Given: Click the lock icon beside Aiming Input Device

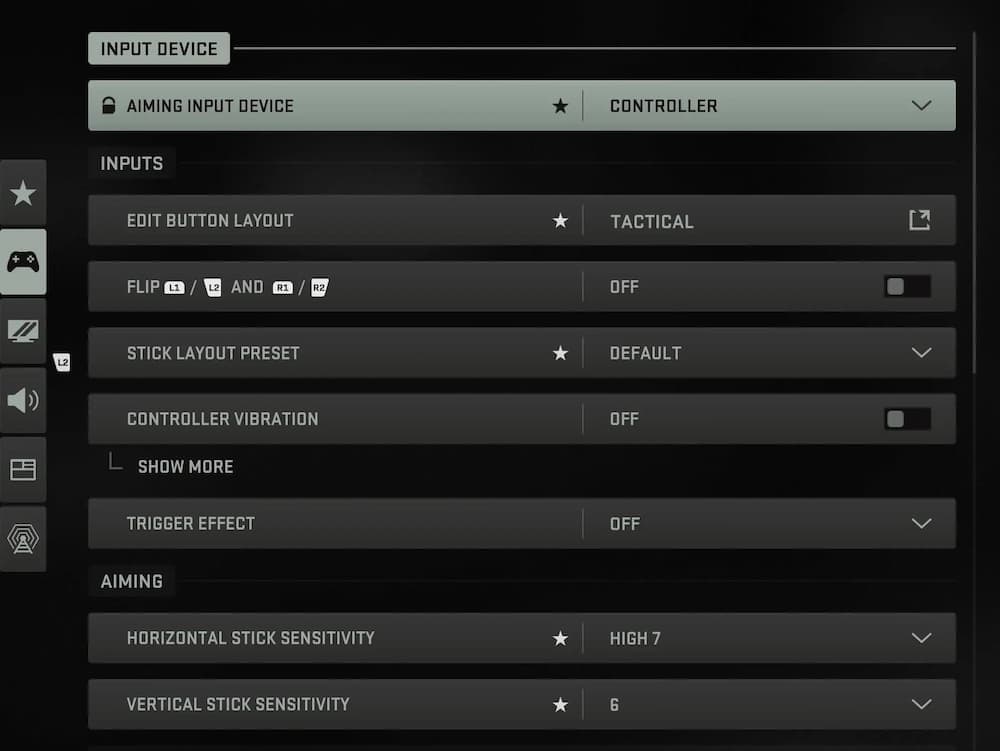Looking at the screenshot, I should click(108, 106).
